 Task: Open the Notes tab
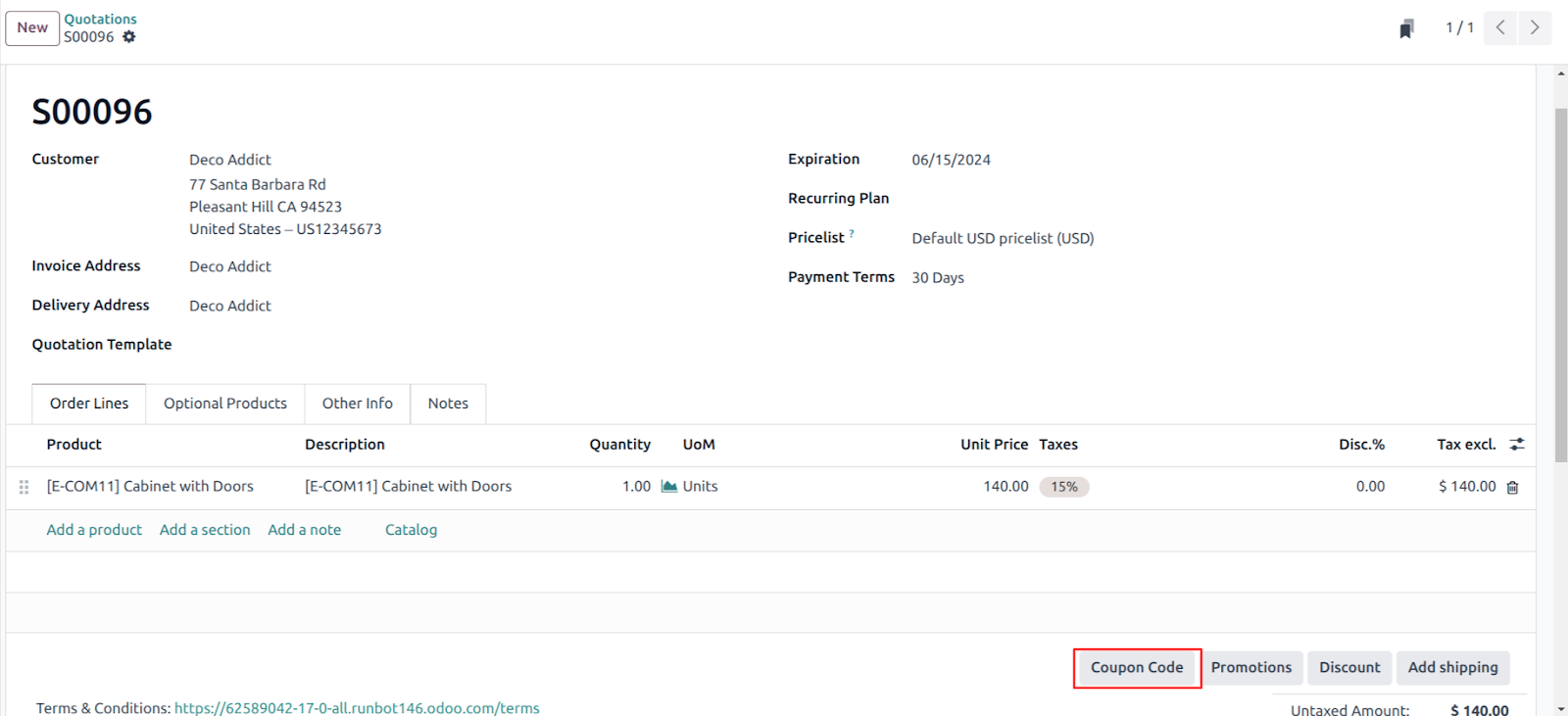tap(448, 404)
